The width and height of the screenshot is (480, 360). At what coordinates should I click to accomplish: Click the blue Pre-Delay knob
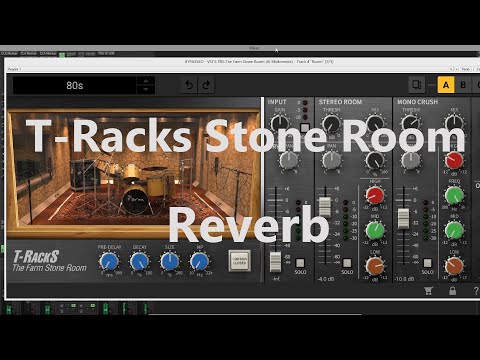(x=109, y=262)
